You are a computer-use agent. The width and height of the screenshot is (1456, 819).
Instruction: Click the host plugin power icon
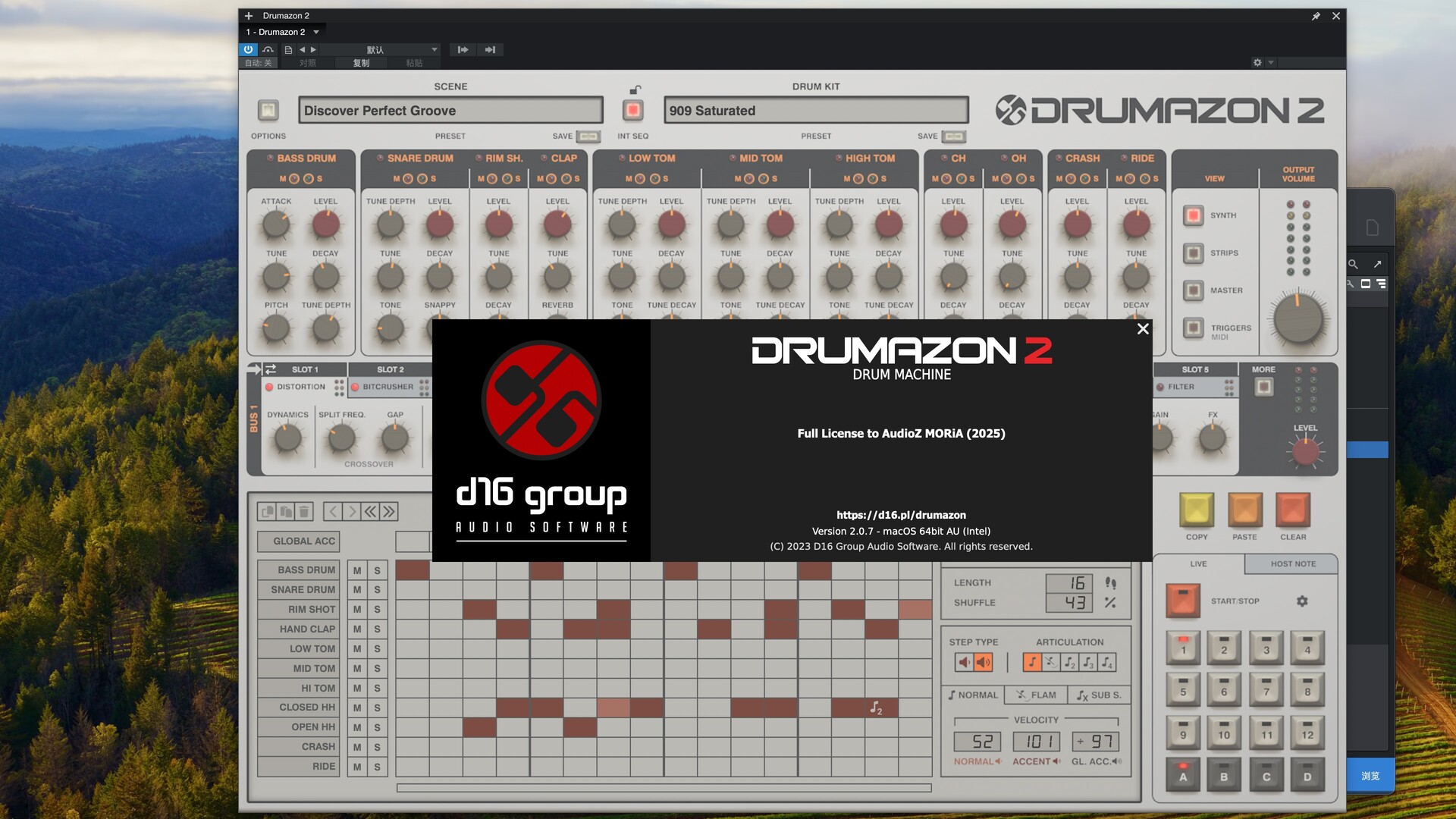pyautogui.click(x=248, y=49)
